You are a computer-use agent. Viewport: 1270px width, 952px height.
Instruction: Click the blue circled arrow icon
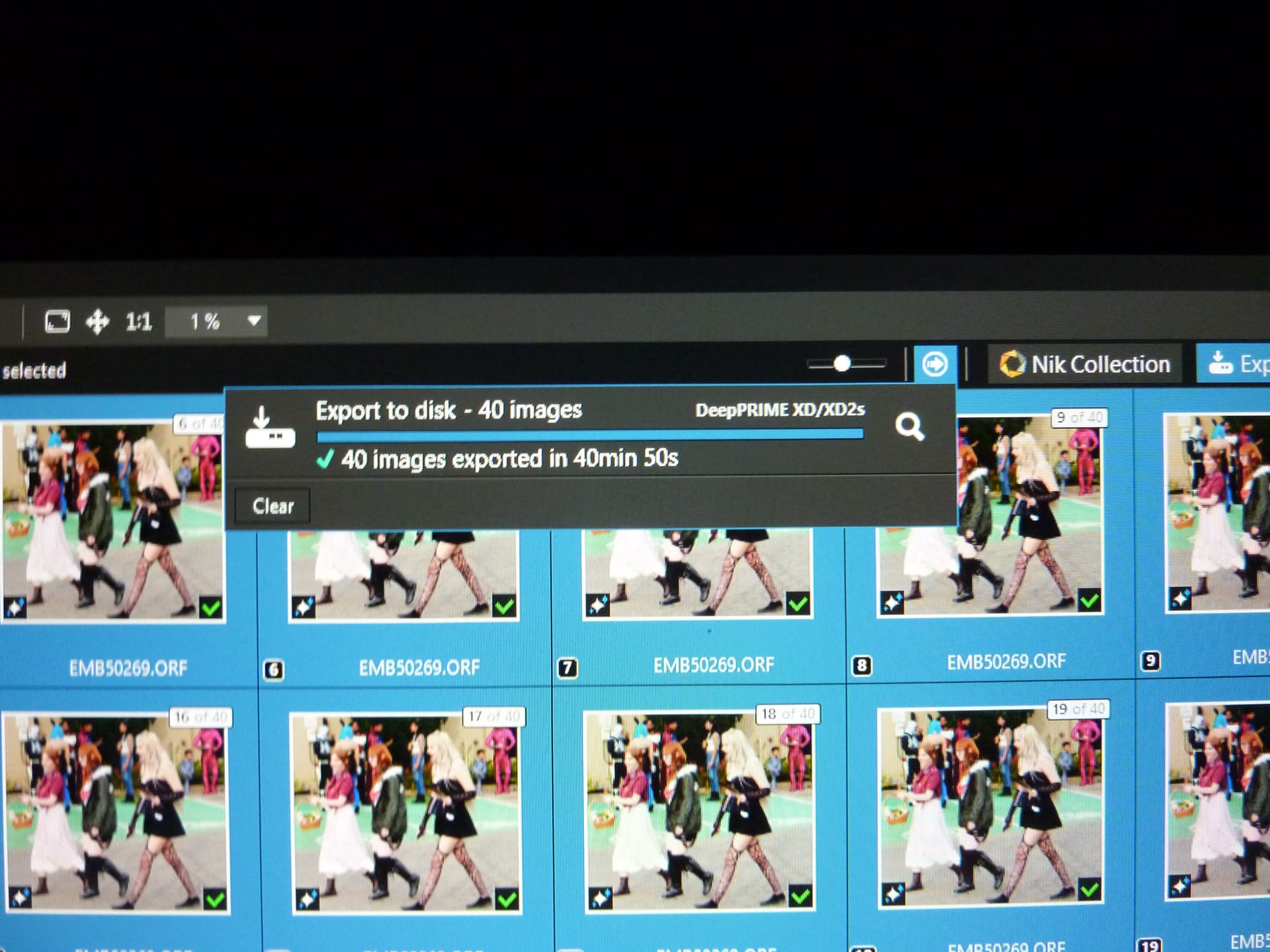click(x=935, y=364)
